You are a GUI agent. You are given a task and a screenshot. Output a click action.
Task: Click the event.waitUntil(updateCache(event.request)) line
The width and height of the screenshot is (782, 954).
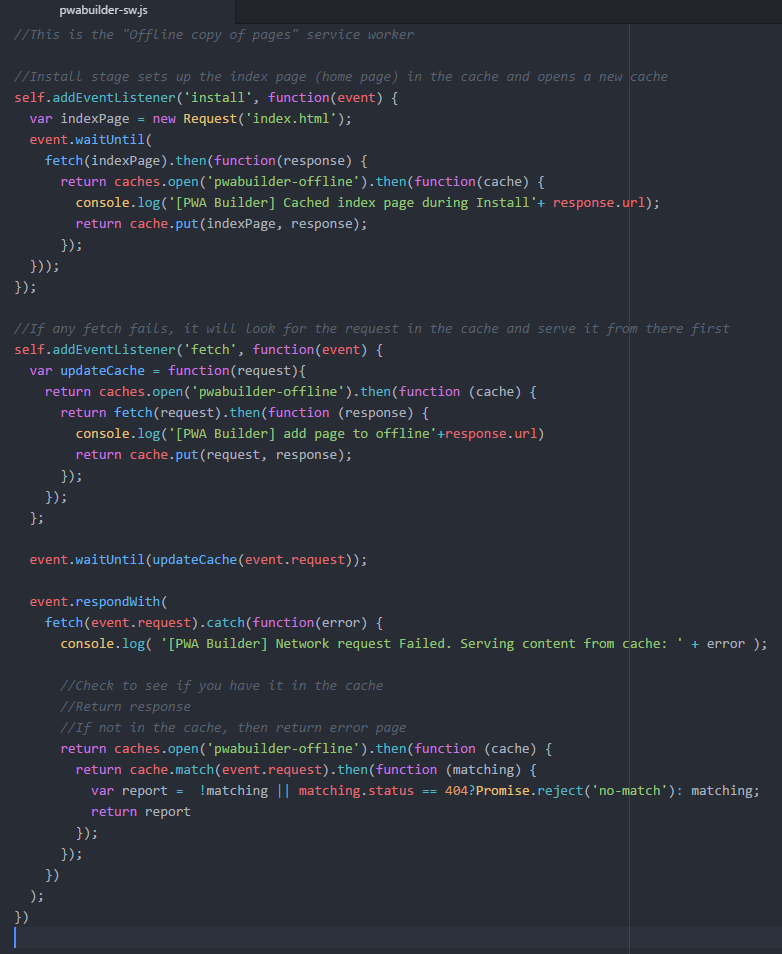point(198,560)
